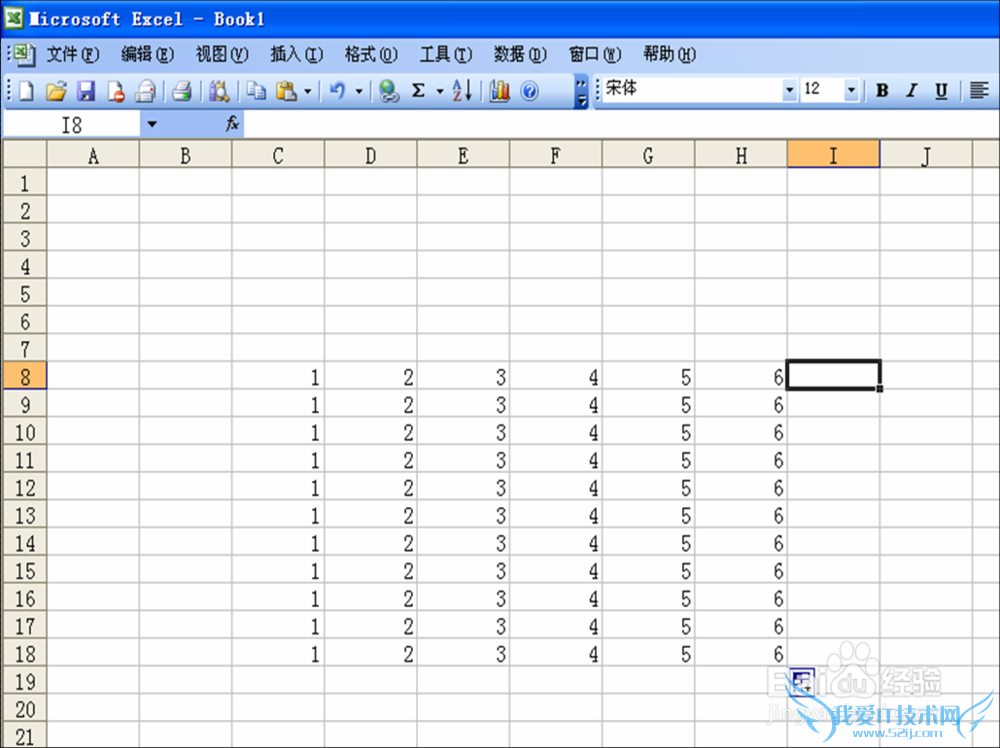Viewport: 1000px width, 748px height.
Task: Click the fx insert function button
Action: tap(232, 124)
